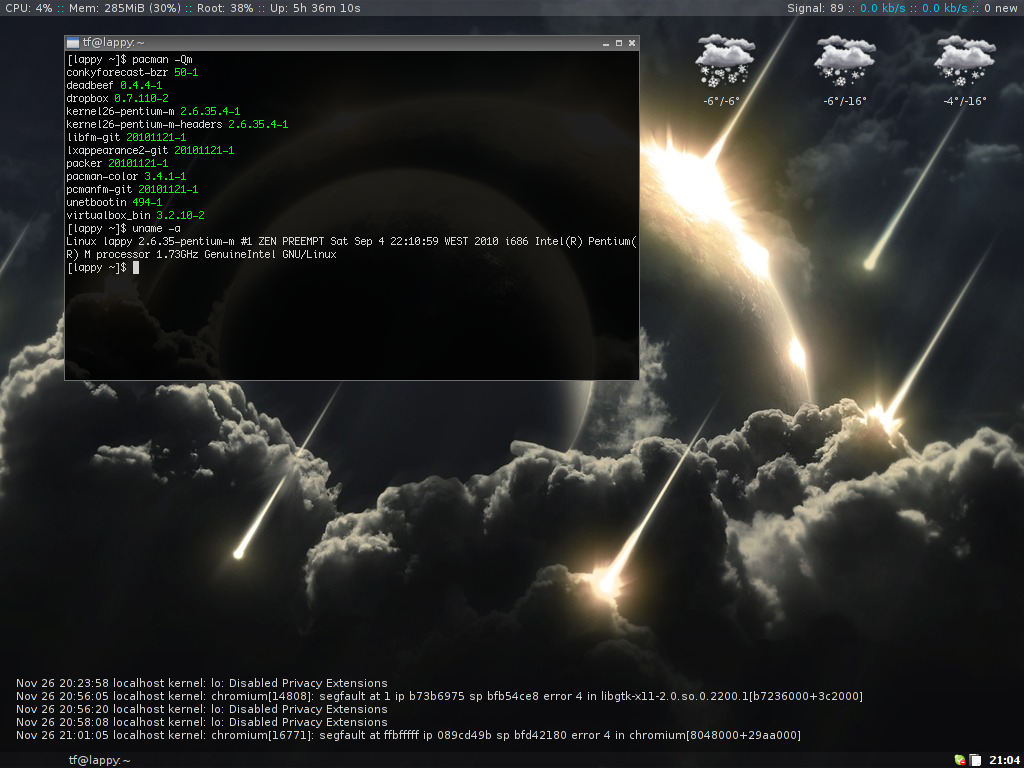Click the tf@lappy:~ terminal title text
Image resolution: width=1024 pixels, height=768 pixels.
113,42
